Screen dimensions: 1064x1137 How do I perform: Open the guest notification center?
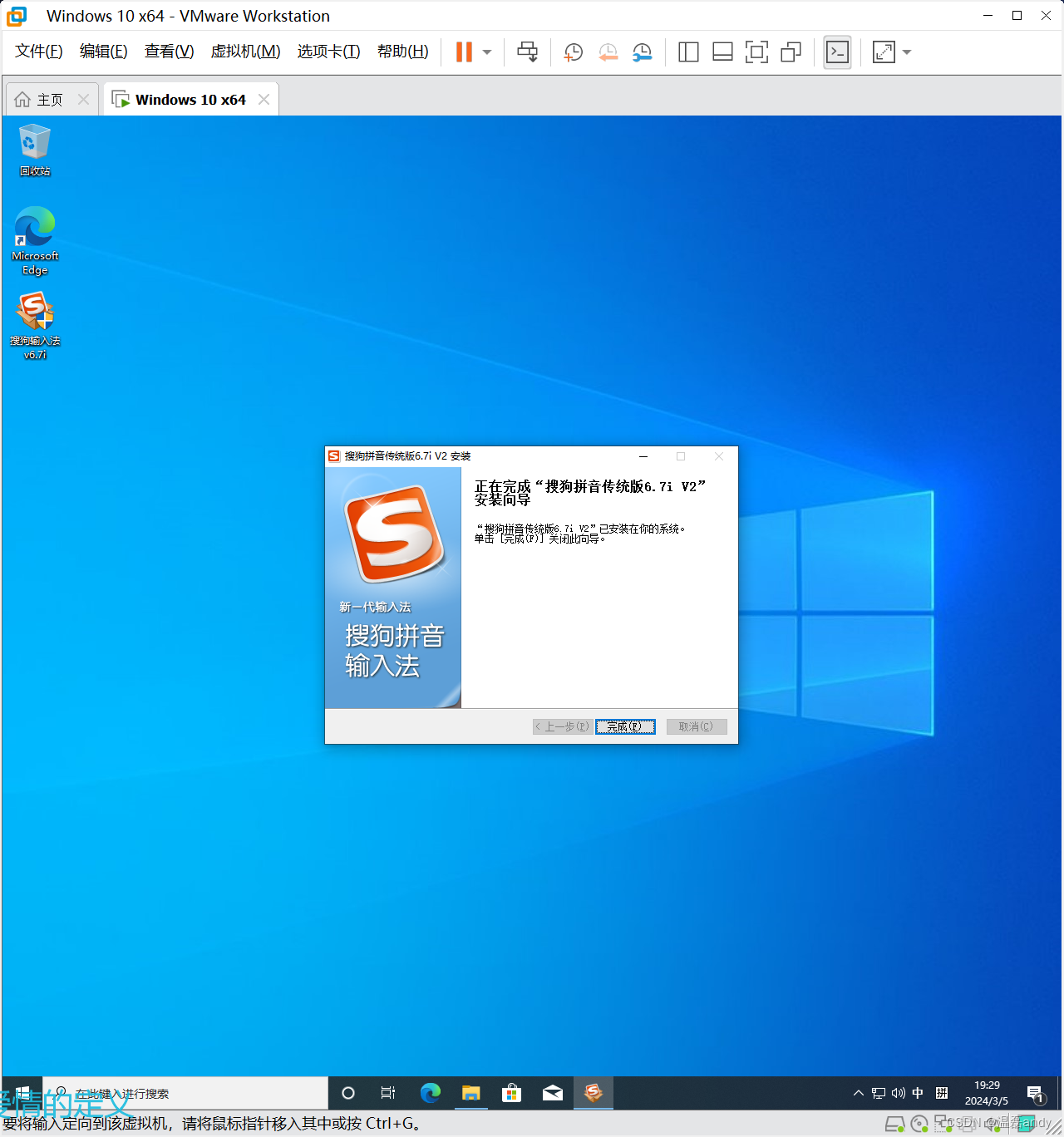click(x=1035, y=1093)
